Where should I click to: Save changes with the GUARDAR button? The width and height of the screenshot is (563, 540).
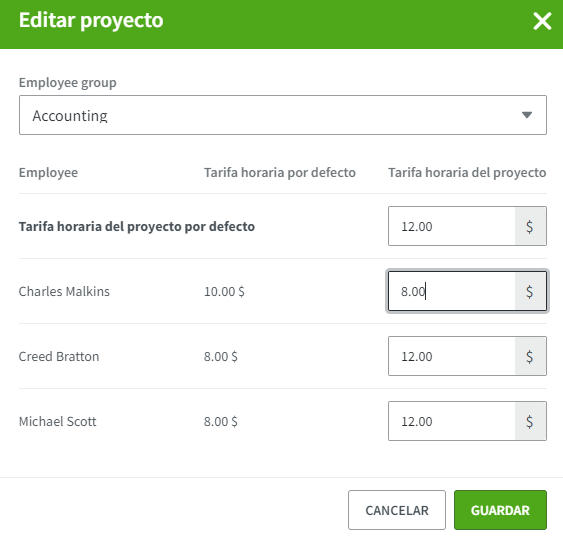pos(500,510)
